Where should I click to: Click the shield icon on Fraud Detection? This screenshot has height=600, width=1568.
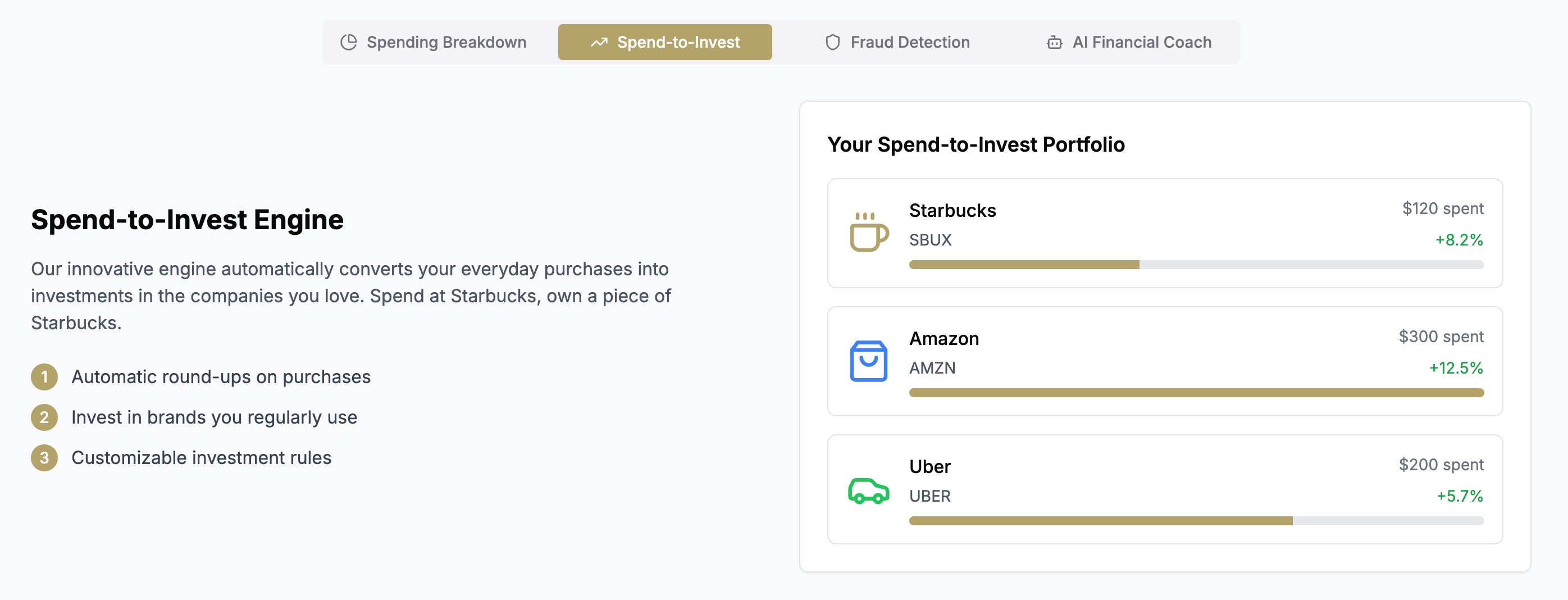(x=832, y=42)
